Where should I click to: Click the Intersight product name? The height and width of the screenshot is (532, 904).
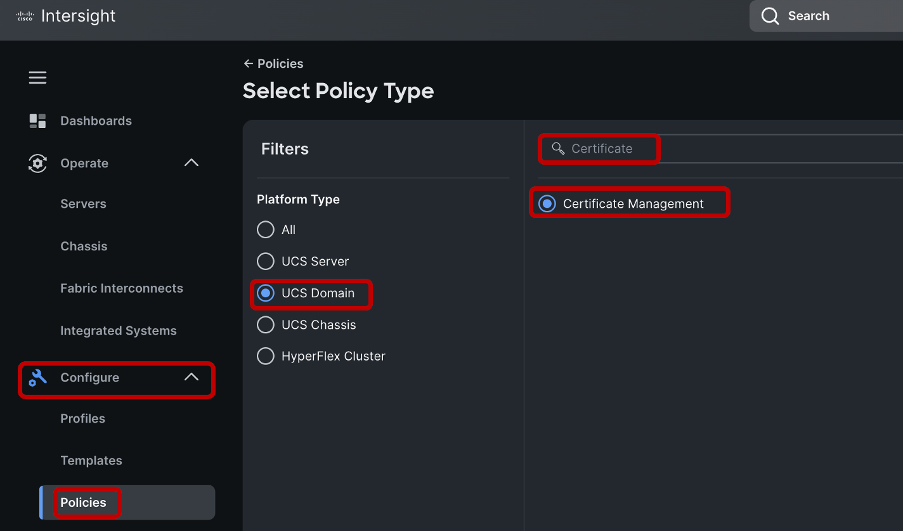click(x=78, y=16)
